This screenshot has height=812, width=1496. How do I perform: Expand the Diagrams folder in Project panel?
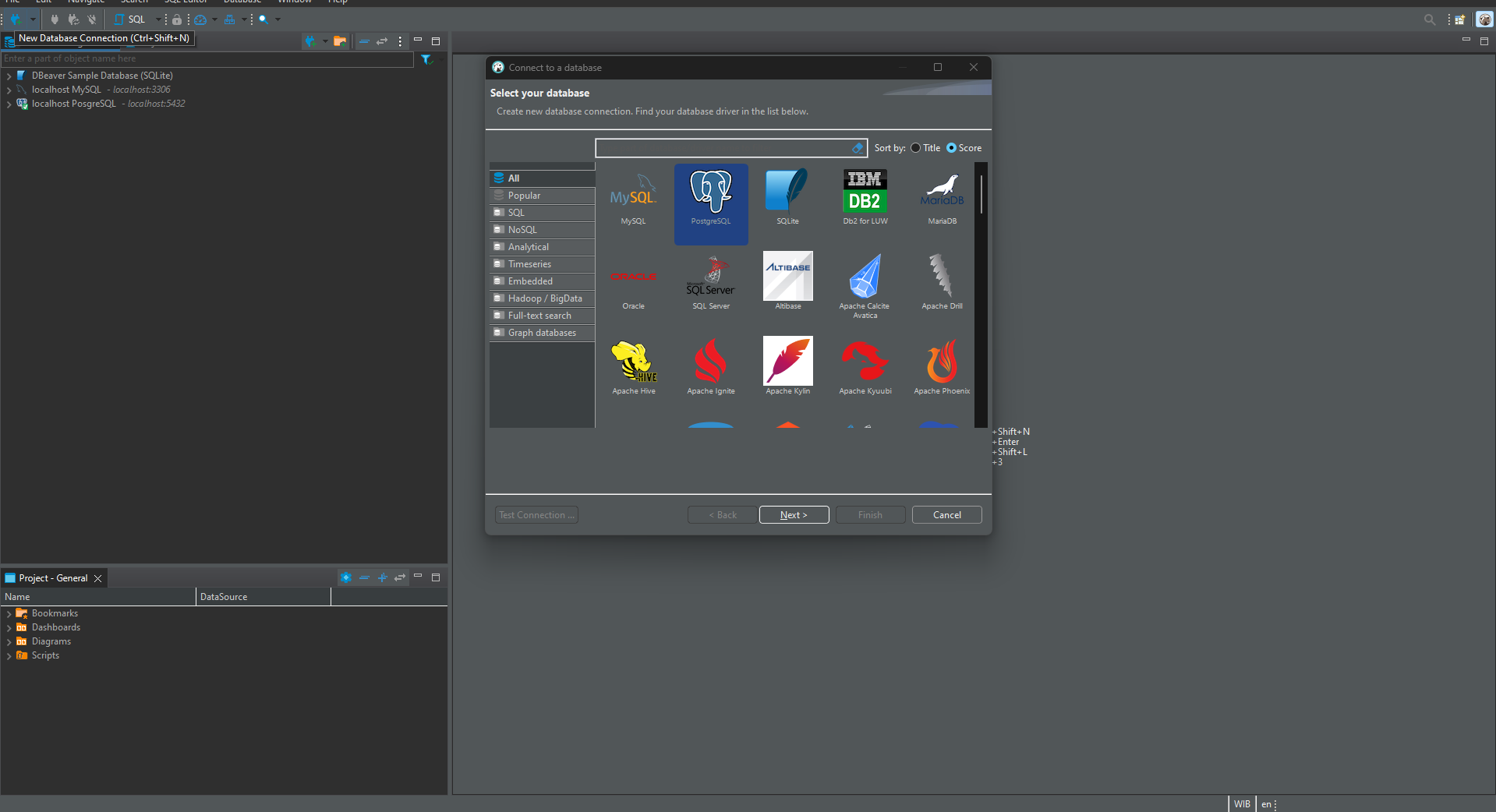click(x=9, y=642)
